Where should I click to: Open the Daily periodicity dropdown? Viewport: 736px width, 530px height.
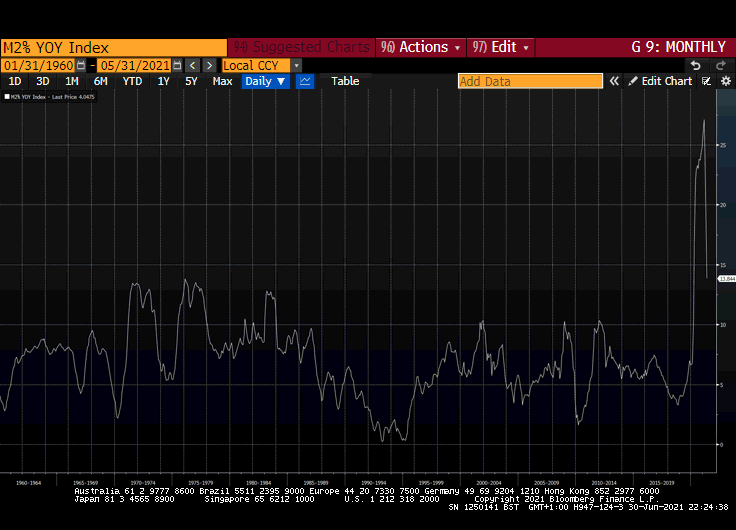(265, 81)
